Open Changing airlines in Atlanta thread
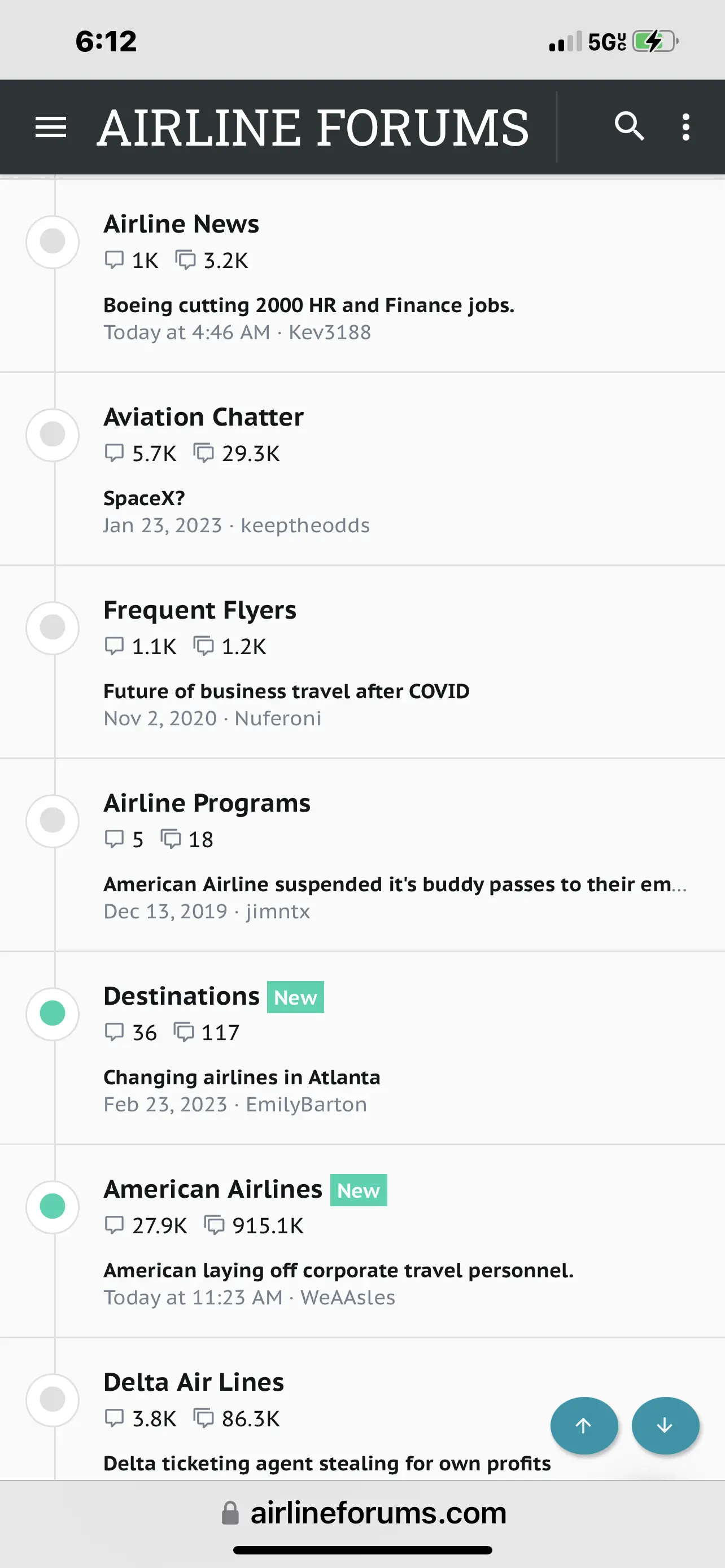The height and width of the screenshot is (1568, 725). point(242,1078)
